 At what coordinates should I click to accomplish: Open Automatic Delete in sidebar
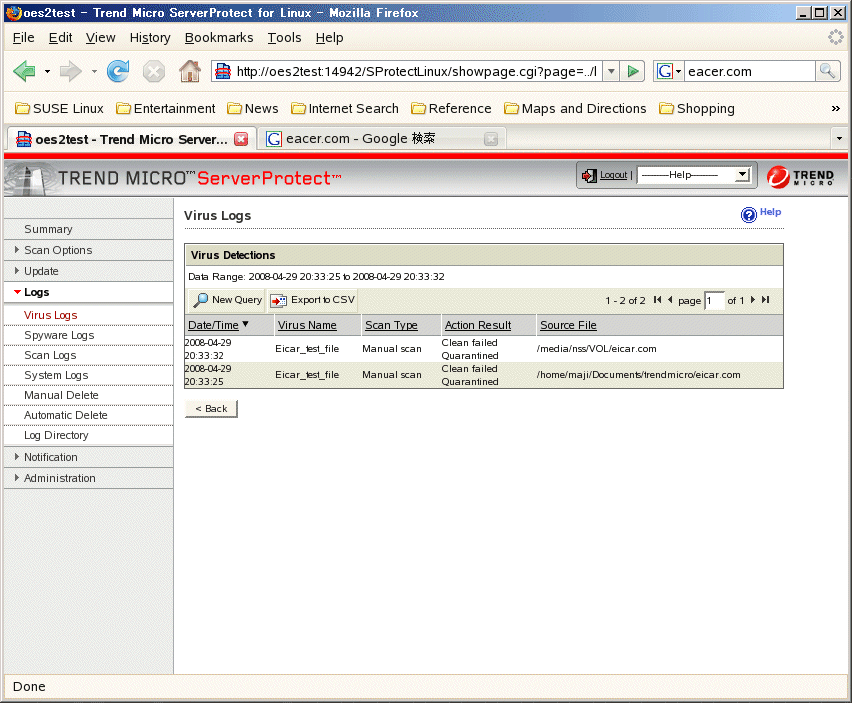[66, 415]
